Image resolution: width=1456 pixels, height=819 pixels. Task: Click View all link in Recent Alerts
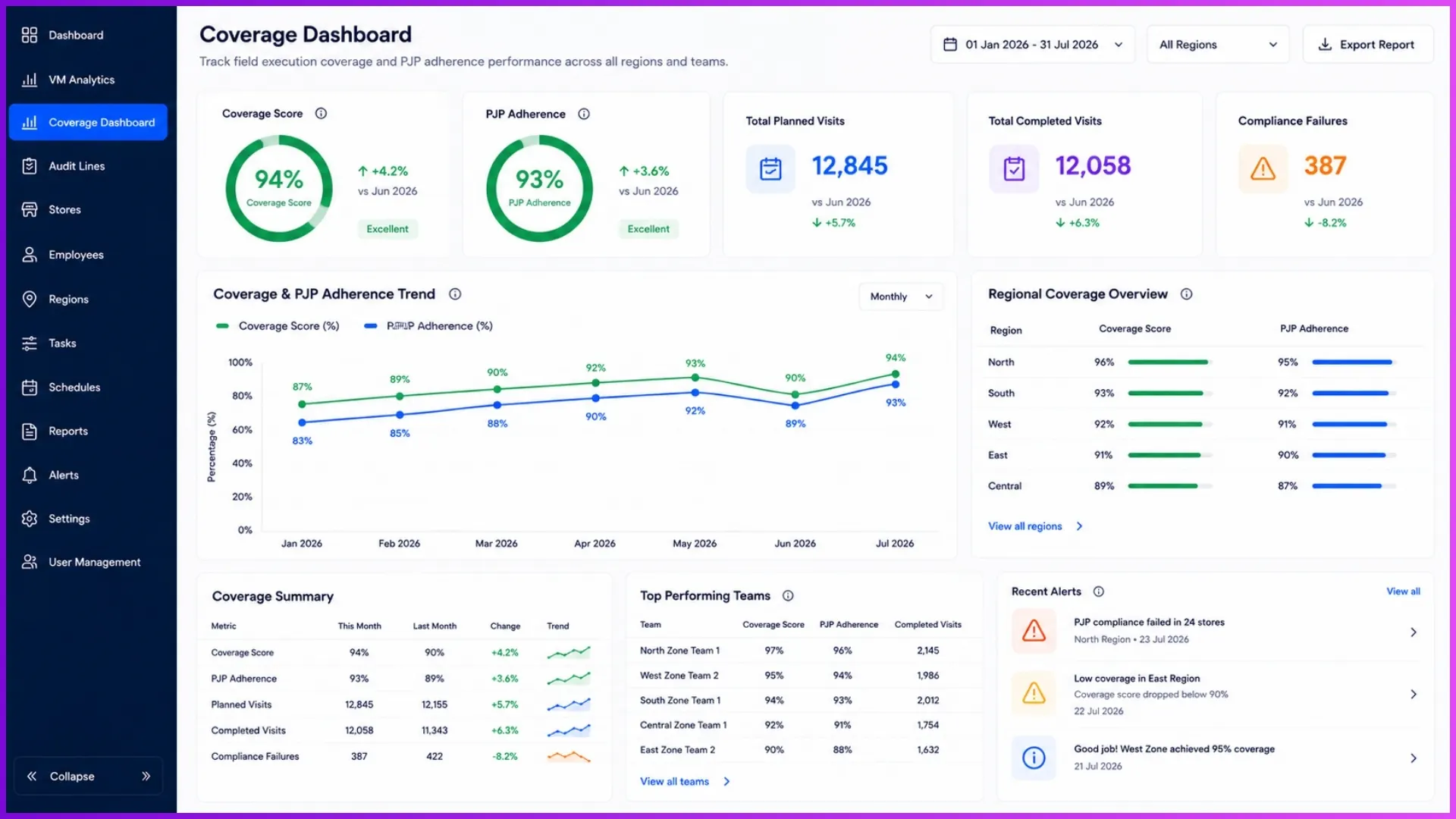pyautogui.click(x=1403, y=591)
